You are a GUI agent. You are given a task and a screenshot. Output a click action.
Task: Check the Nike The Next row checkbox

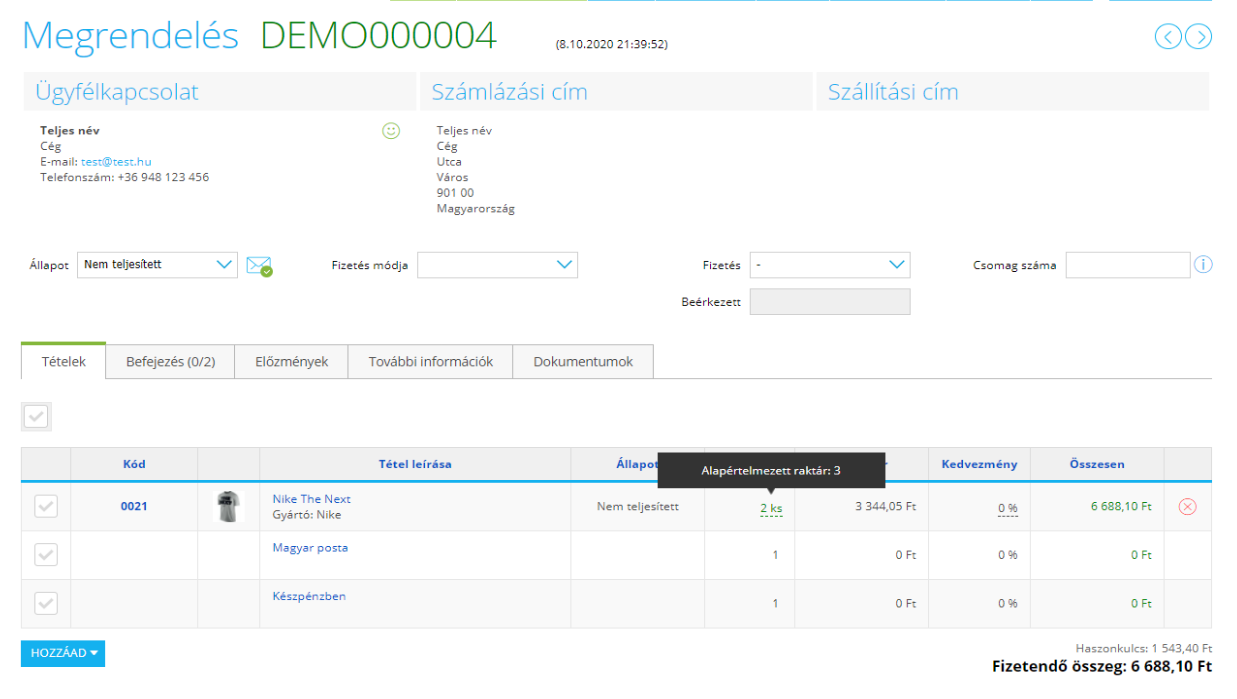click(46, 507)
